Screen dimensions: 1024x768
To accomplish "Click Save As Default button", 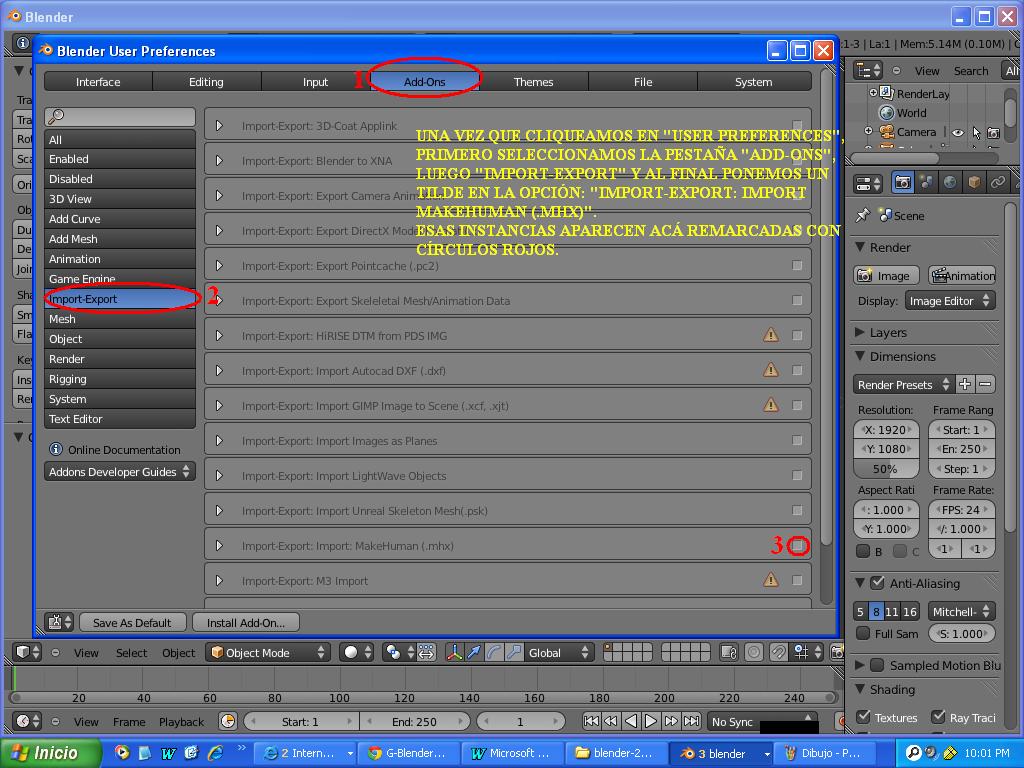I will click(x=133, y=622).
